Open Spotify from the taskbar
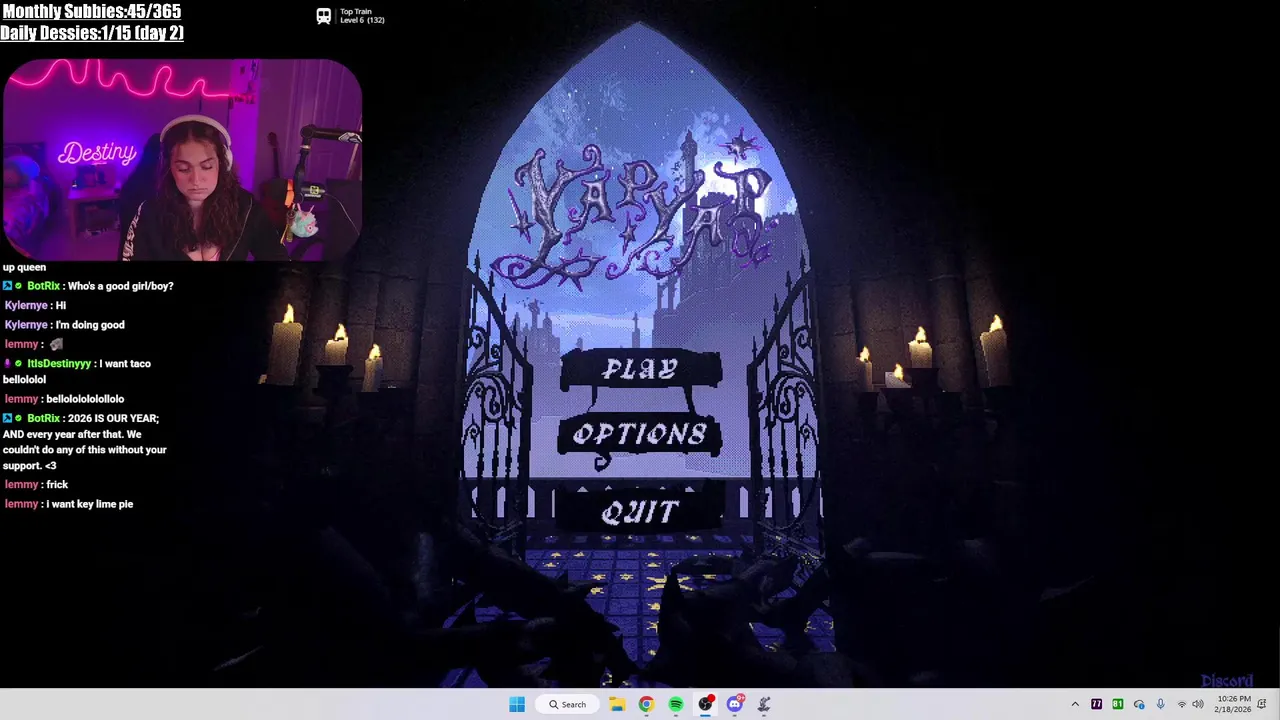Viewport: 1280px width, 720px height. (676, 704)
